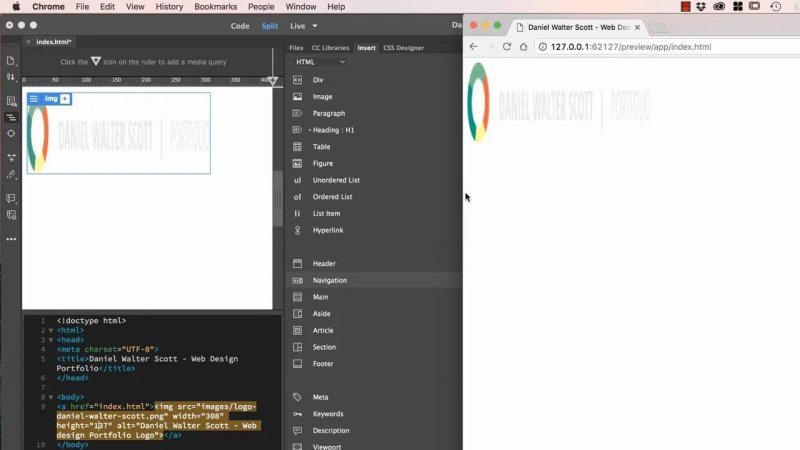The width and height of the screenshot is (800, 450).
Task: Close the index.html document tab
Action: pyautogui.click(x=29, y=42)
